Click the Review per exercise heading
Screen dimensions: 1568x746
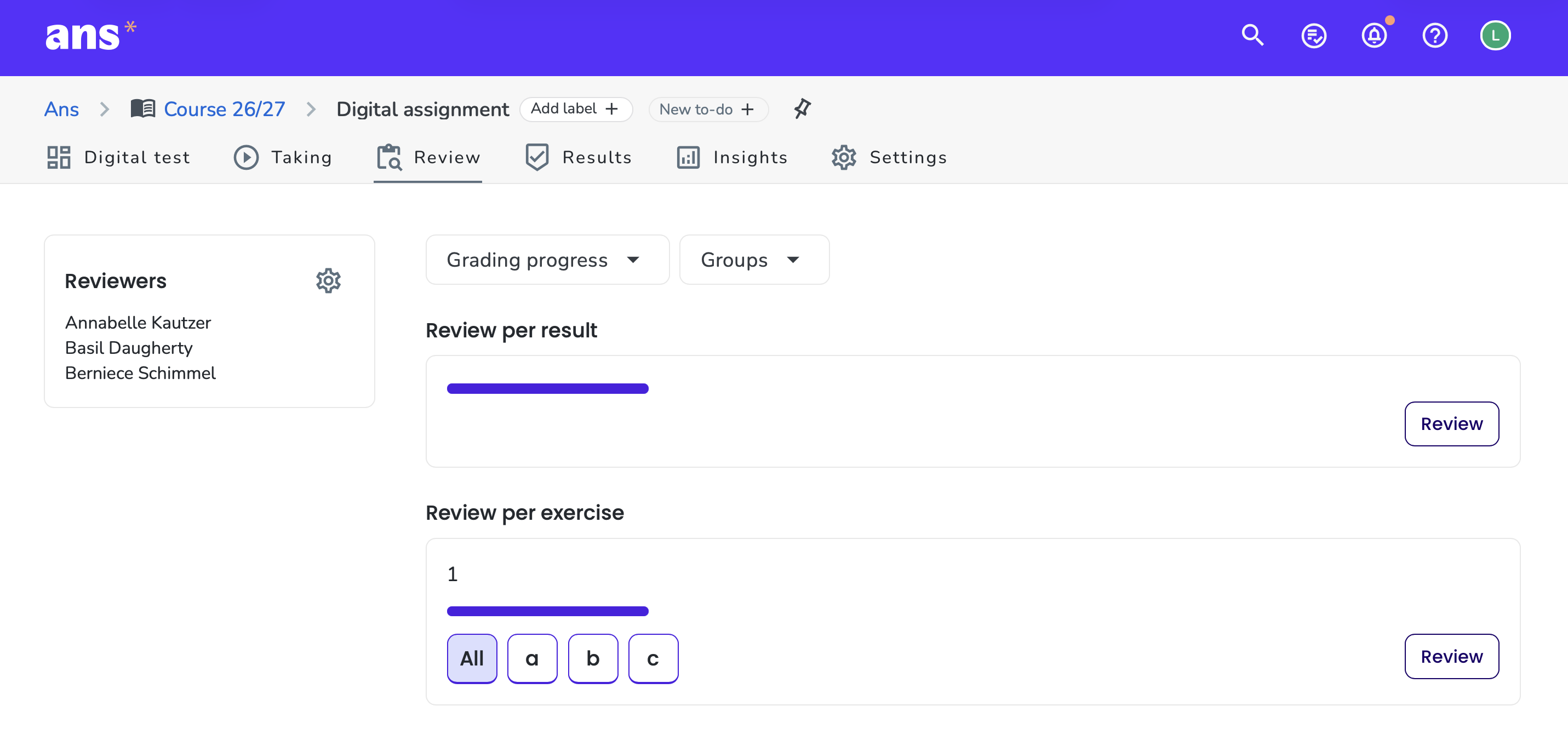tap(524, 512)
